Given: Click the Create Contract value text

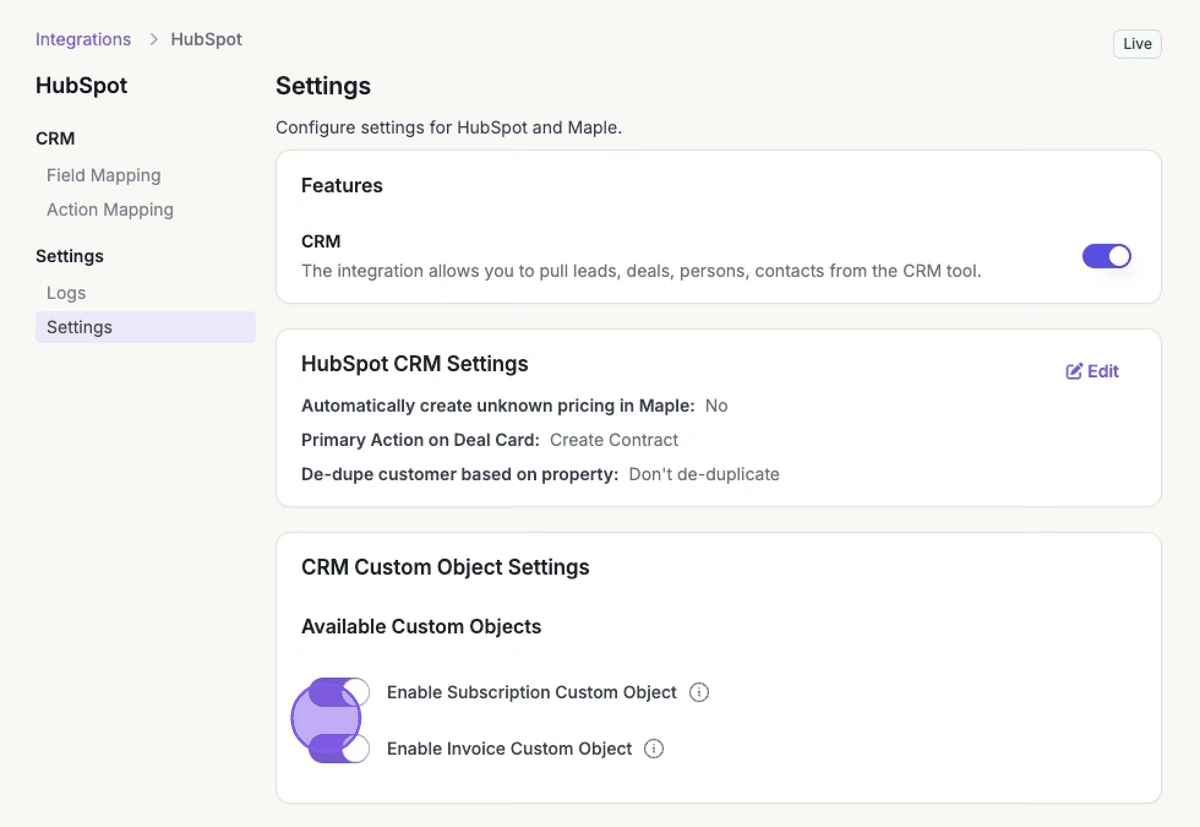Looking at the screenshot, I should [614, 440].
